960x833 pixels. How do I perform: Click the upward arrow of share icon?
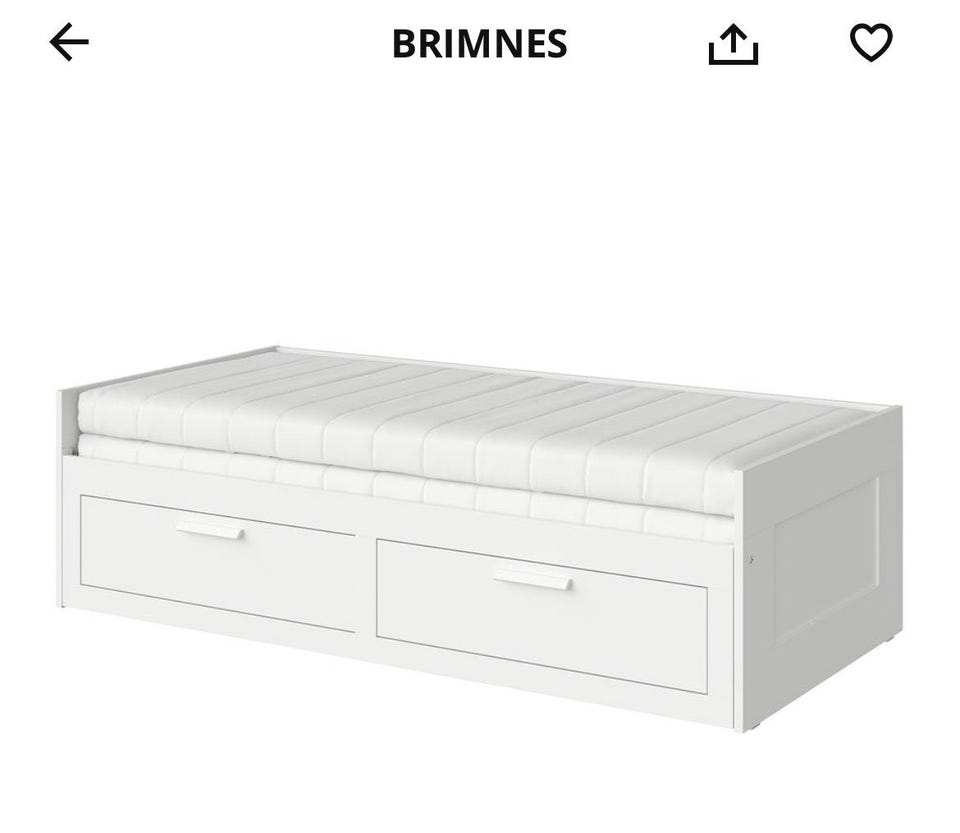733,40
